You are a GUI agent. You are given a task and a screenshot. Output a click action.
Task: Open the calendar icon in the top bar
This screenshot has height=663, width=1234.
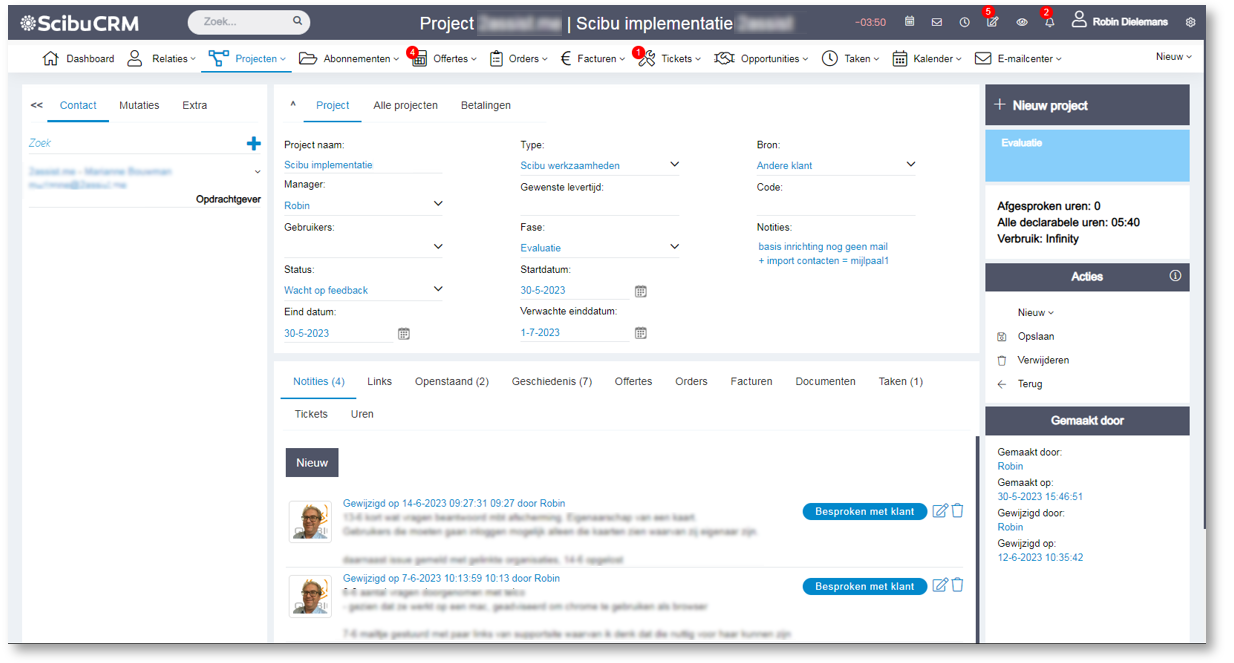click(909, 22)
